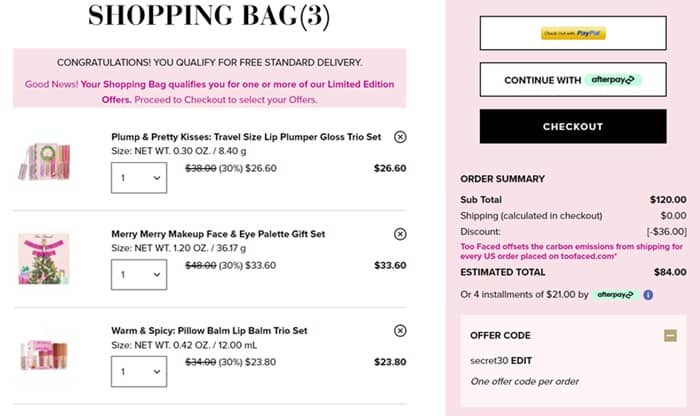Click the carbon emissions offset notice
700x416 pixels.
571,251
